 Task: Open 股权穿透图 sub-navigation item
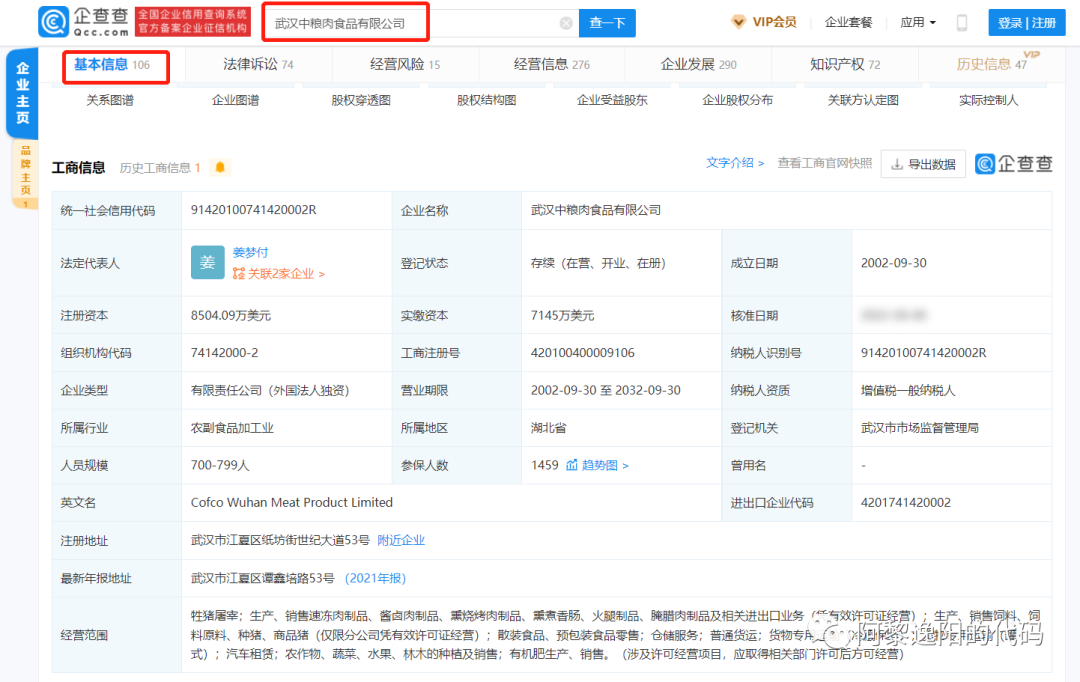click(x=361, y=100)
